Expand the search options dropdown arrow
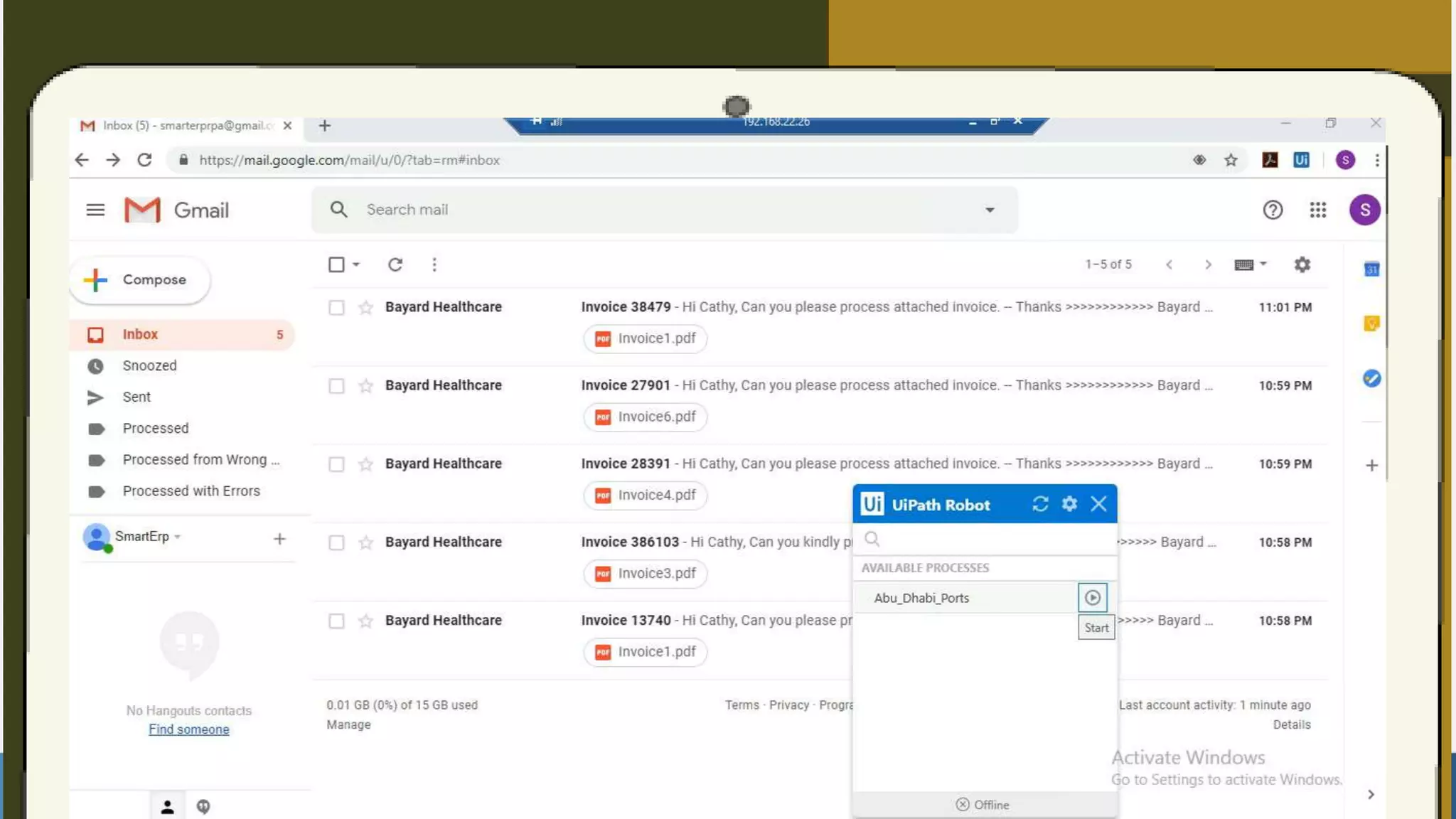 tap(990, 210)
